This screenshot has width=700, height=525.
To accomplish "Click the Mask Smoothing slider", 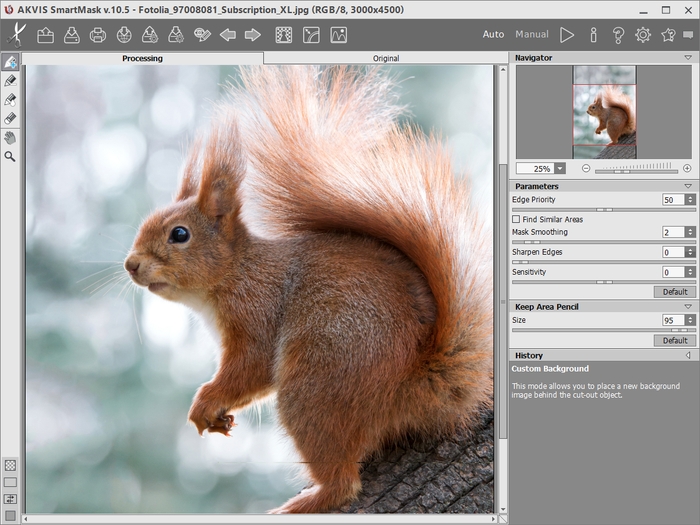I will point(604,242).
